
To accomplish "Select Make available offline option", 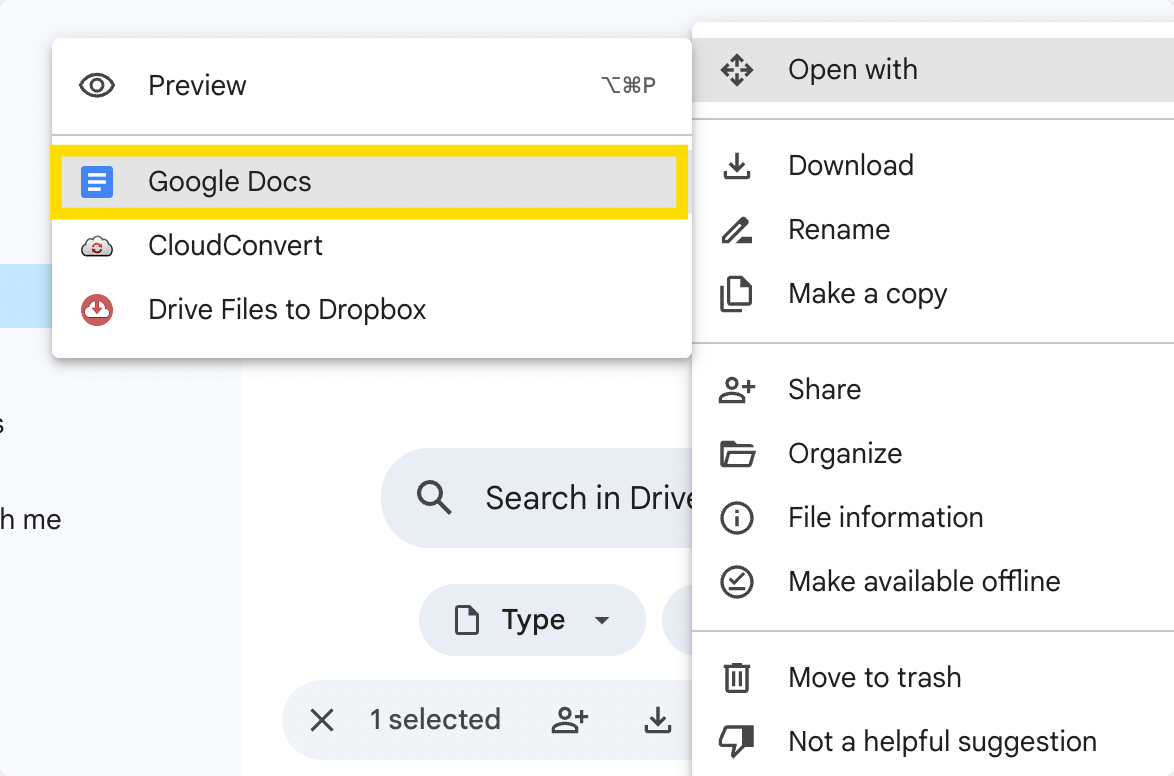I will point(933,582).
